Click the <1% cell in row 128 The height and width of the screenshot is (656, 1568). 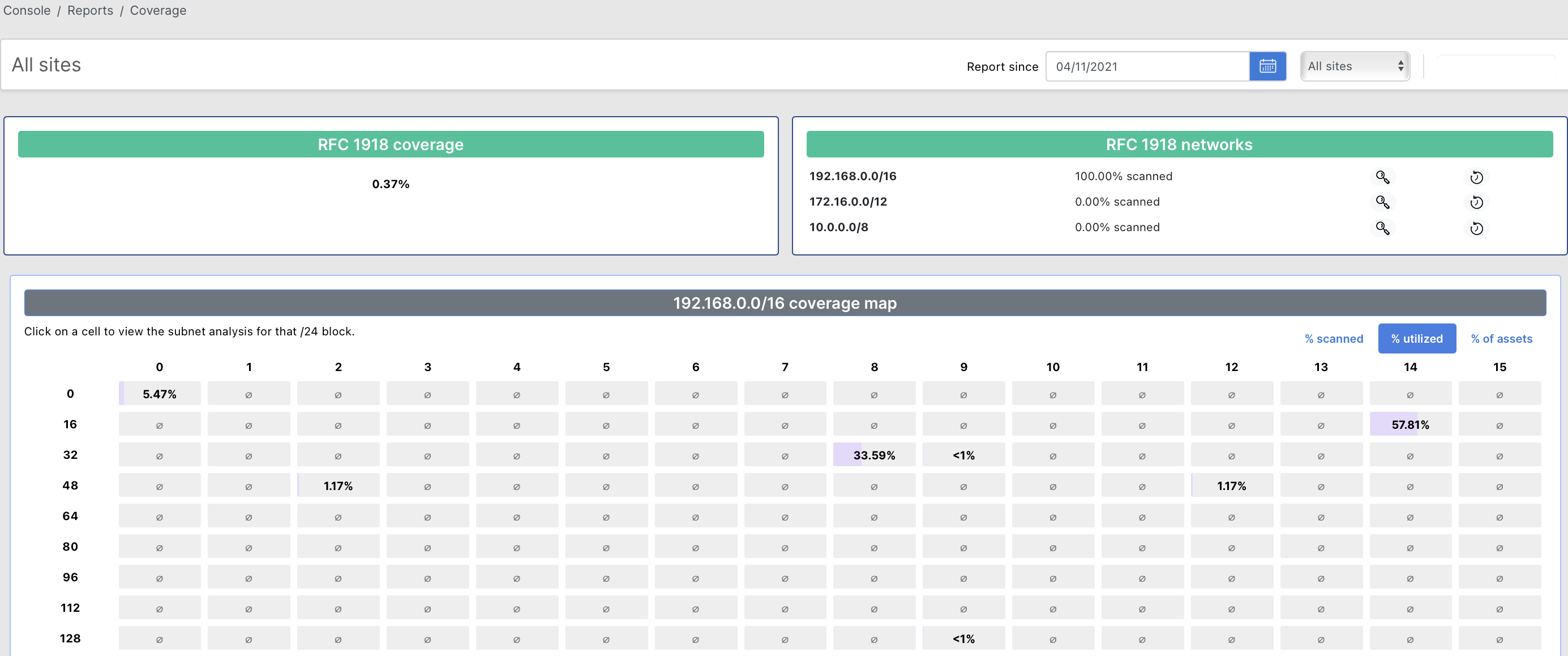coord(963,638)
